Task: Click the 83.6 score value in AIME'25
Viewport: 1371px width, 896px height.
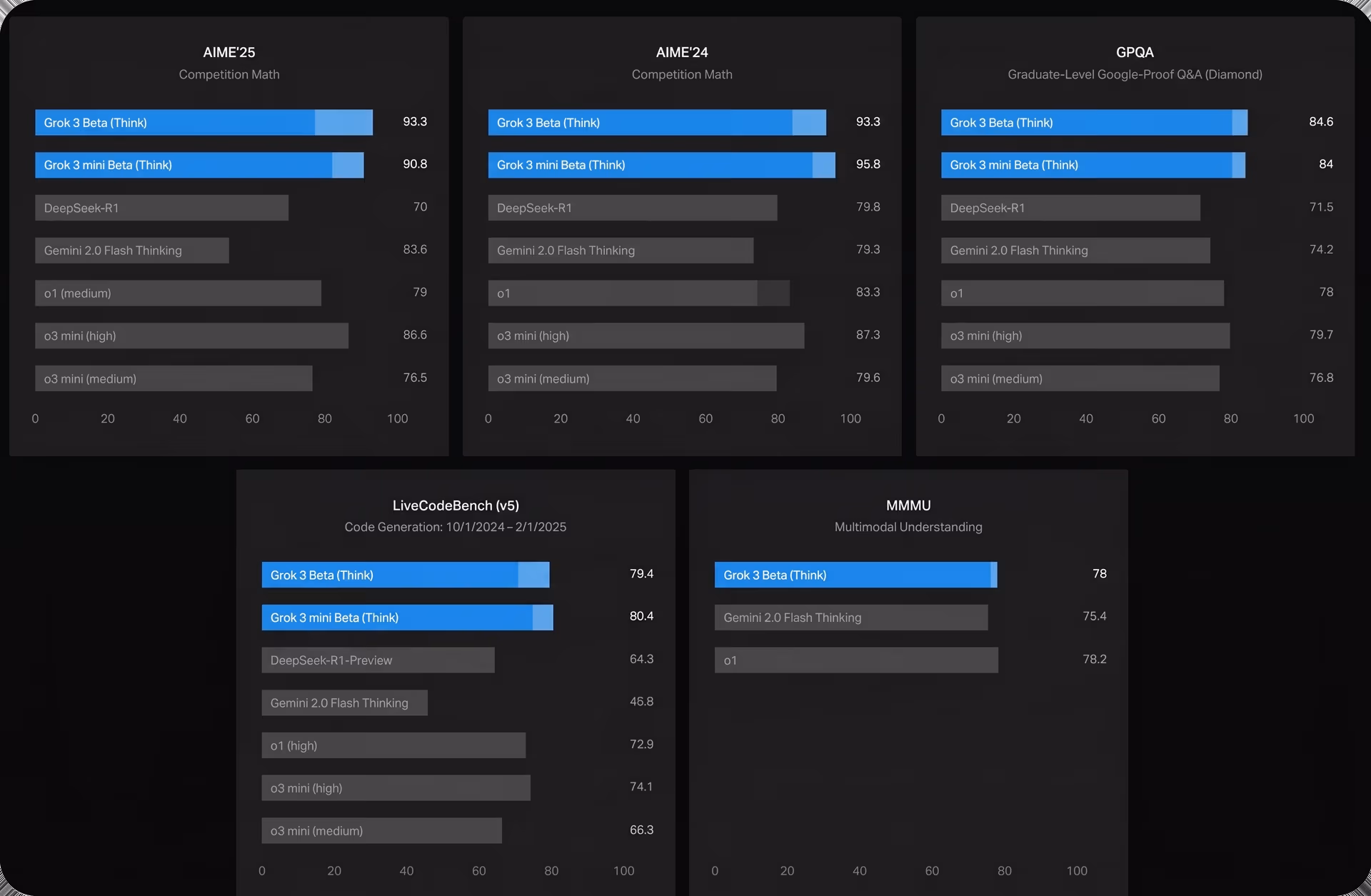Action: [x=415, y=250]
